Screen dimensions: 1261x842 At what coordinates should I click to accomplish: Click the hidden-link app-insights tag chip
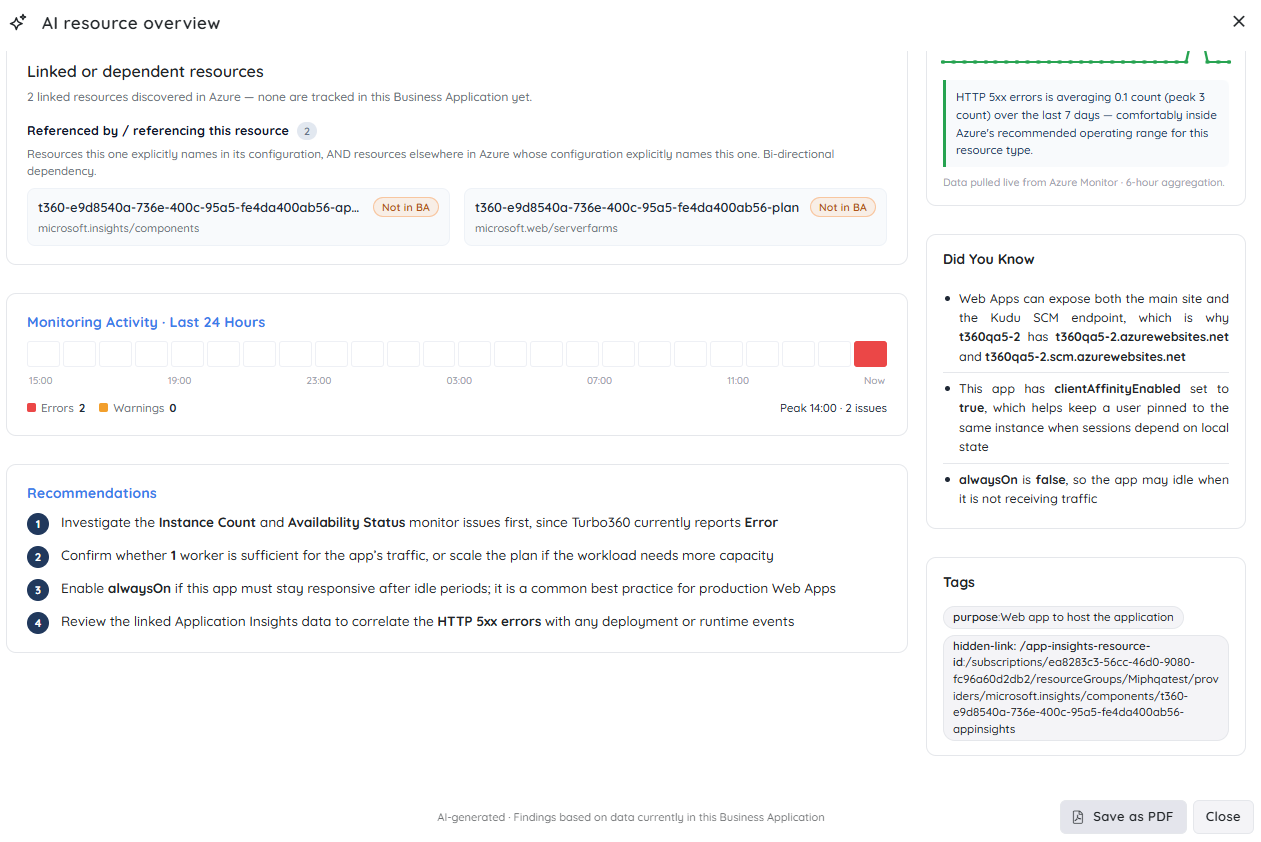[1086, 688]
